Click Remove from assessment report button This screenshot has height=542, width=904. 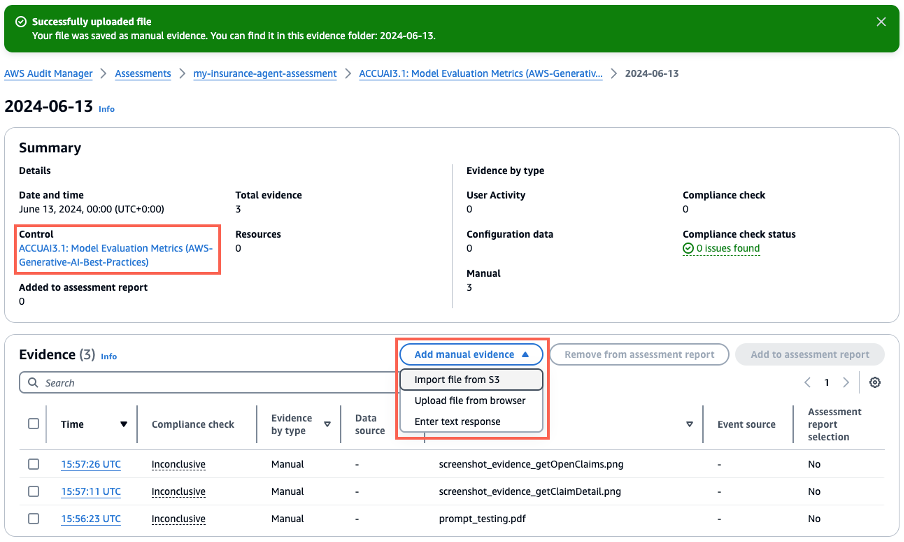click(639, 355)
